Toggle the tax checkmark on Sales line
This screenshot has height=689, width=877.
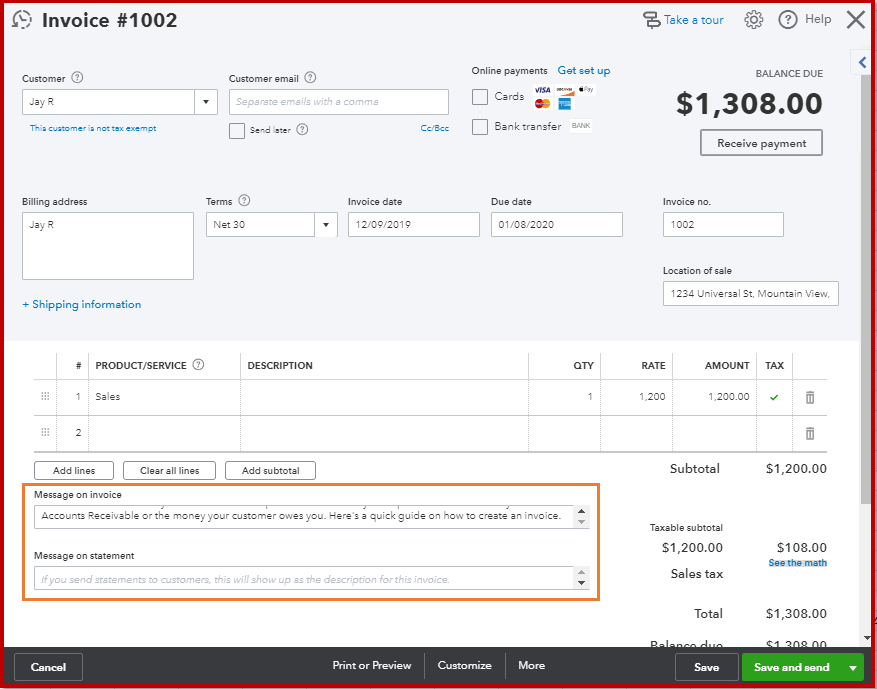pyautogui.click(x=774, y=397)
